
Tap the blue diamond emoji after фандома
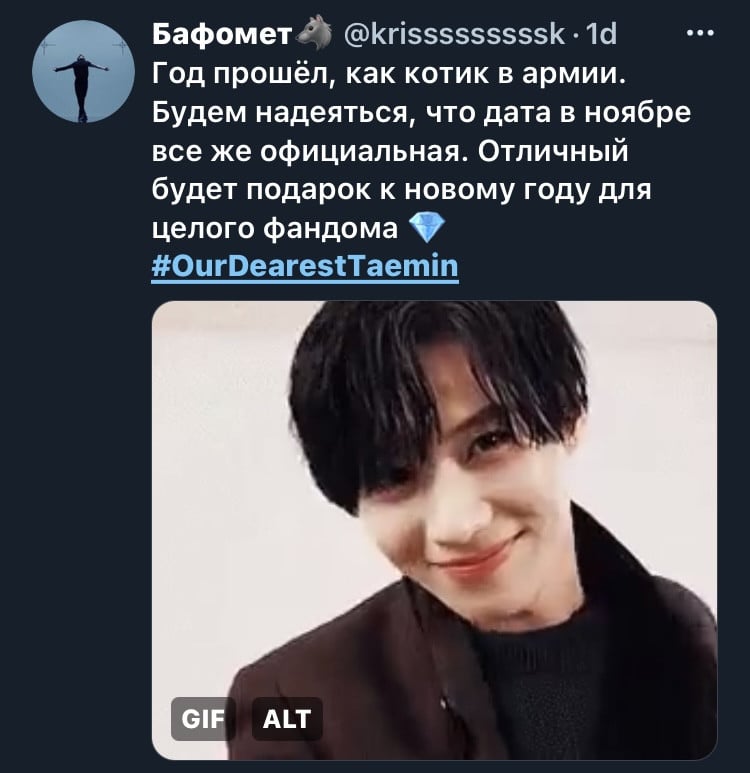tap(427, 227)
